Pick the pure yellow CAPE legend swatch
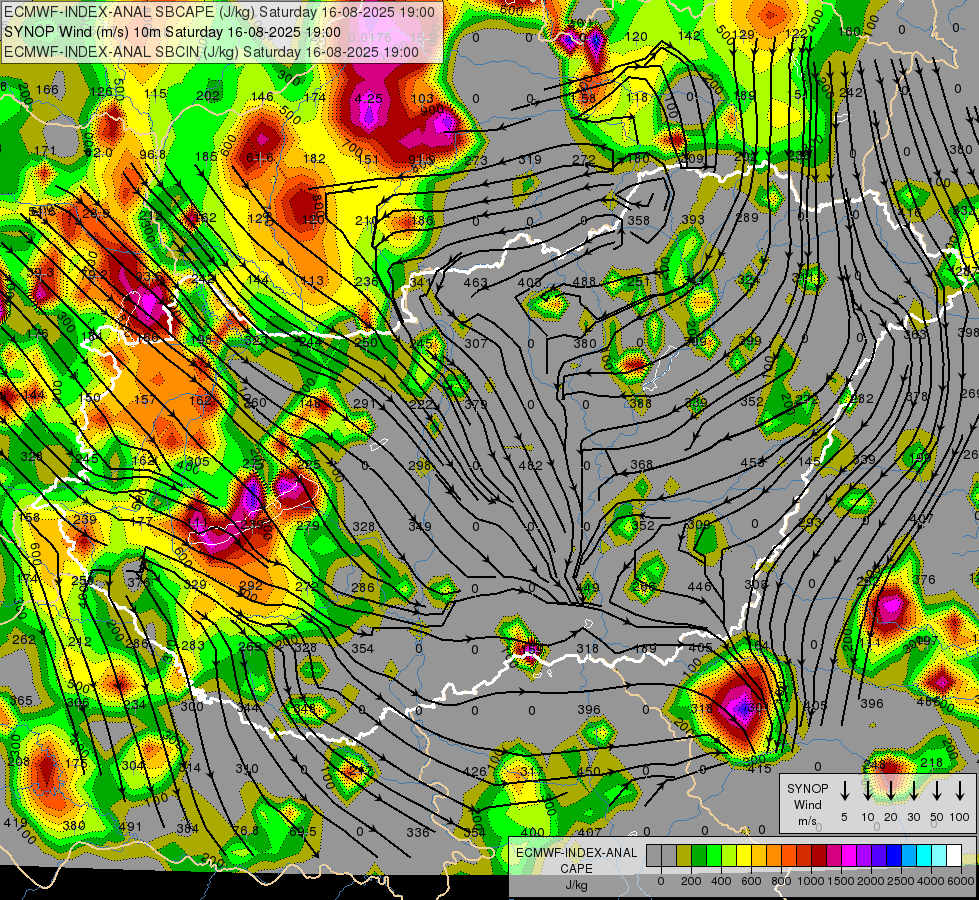Image resolution: width=979 pixels, height=900 pixels. 744,855
